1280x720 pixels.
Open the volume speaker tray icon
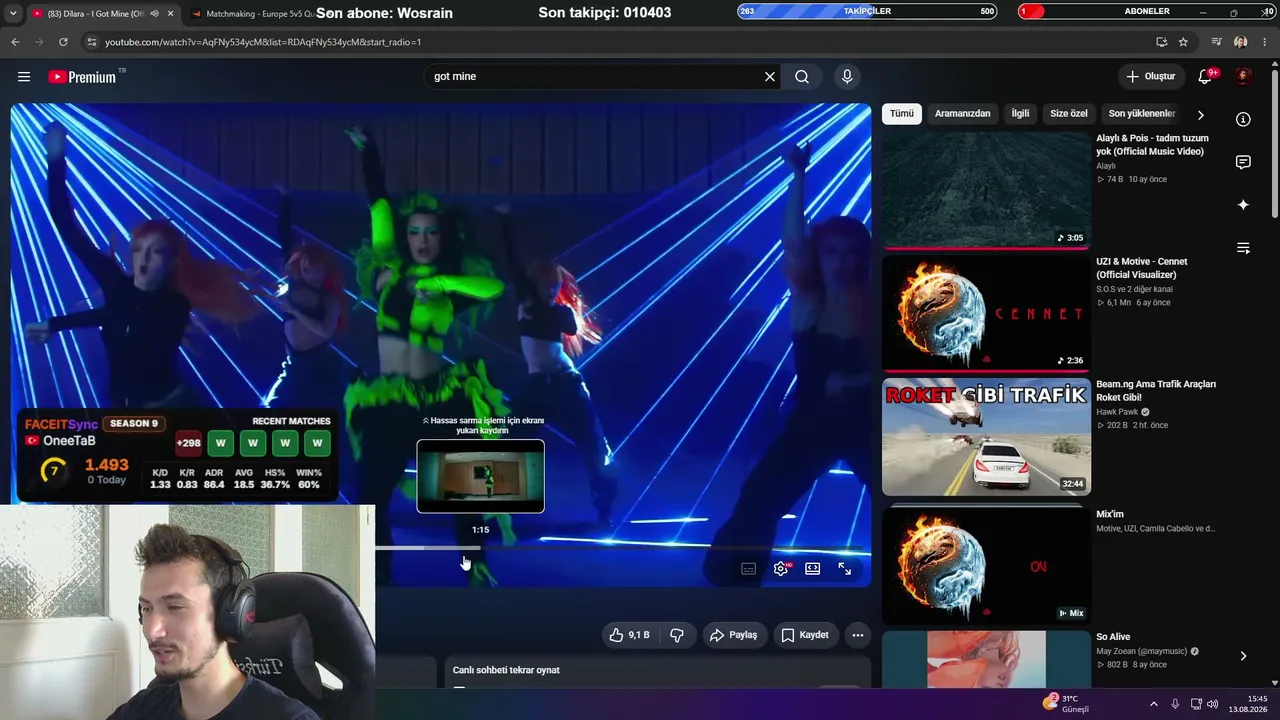[x=1213, y=704]
